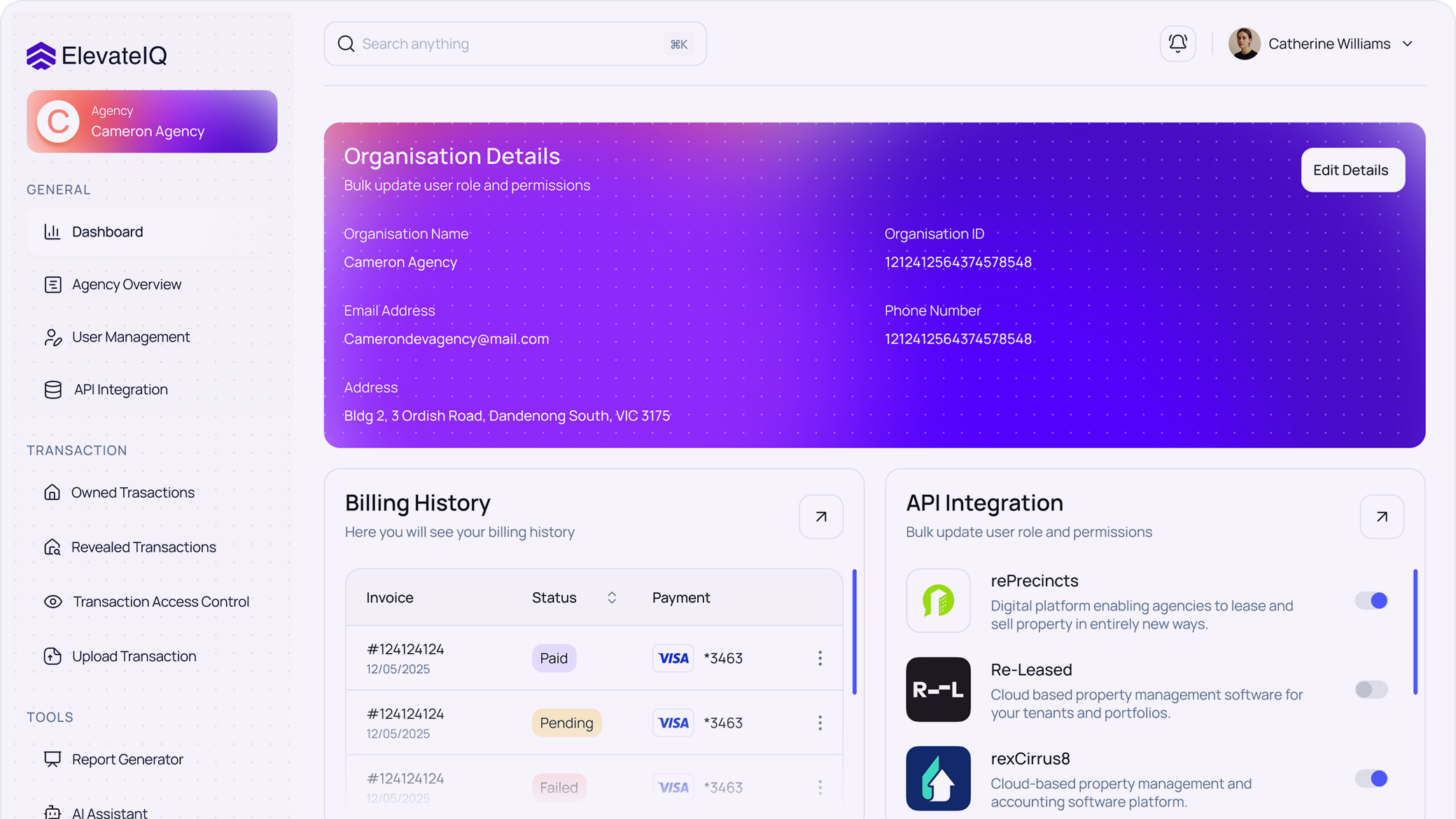Click the ElevateIQ logo
Image resolution: width=1456 pixels, height=819 pixels.
[x=97, y=55]
